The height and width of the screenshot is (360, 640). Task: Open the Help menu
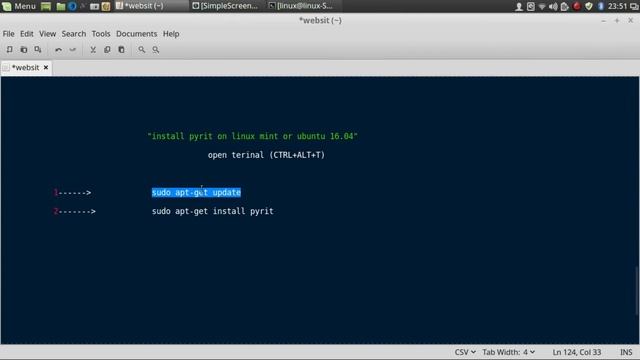171,34
